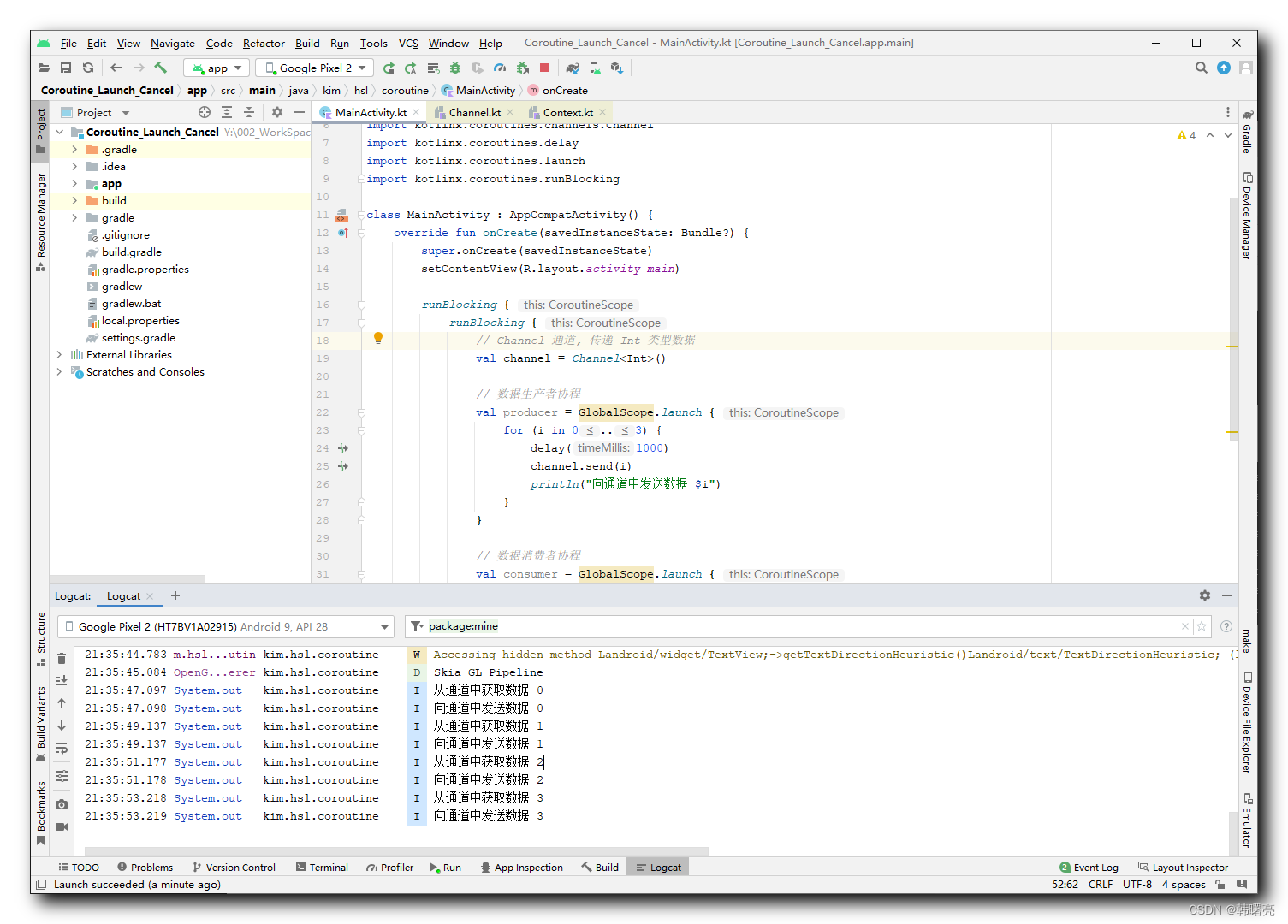Expand the .gradle folder
Image resolution: width=1288 pixels, height=924 pixels.
[x=74, y=149]
